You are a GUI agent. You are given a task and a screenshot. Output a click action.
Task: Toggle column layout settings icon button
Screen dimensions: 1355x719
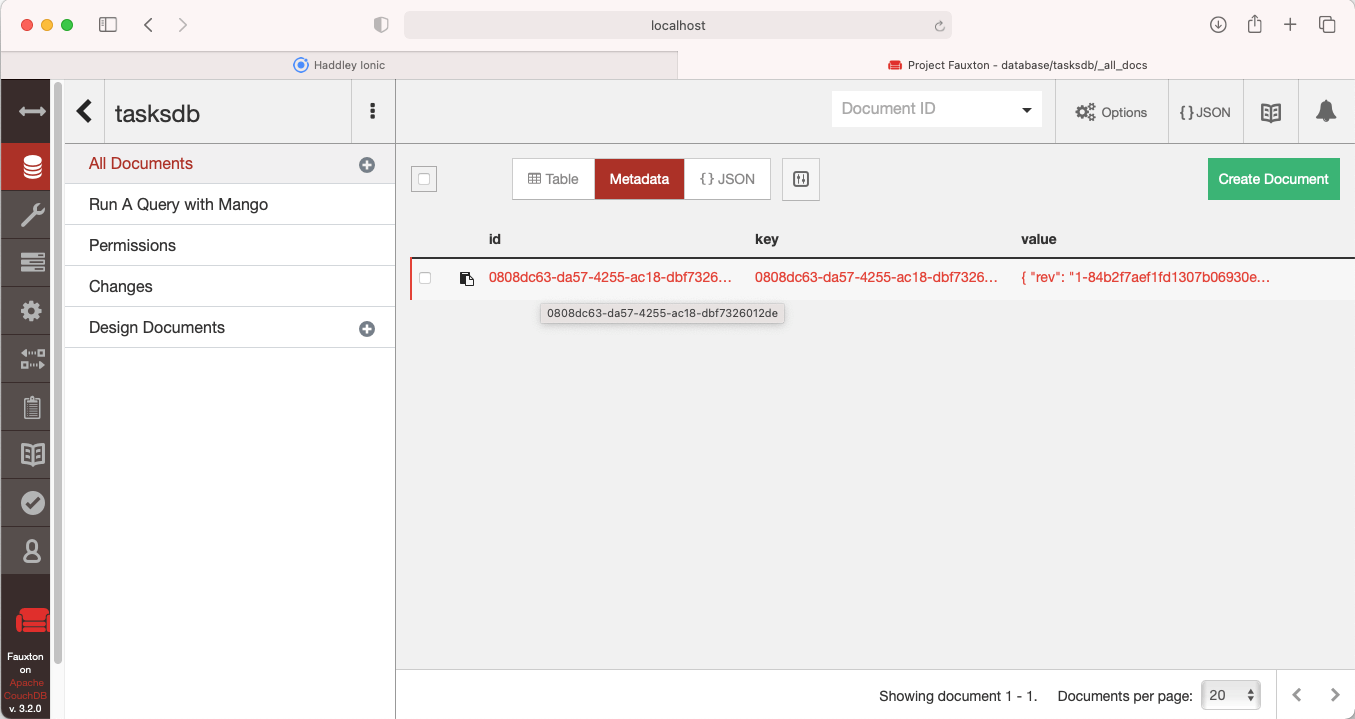click(x=801, y=179)
